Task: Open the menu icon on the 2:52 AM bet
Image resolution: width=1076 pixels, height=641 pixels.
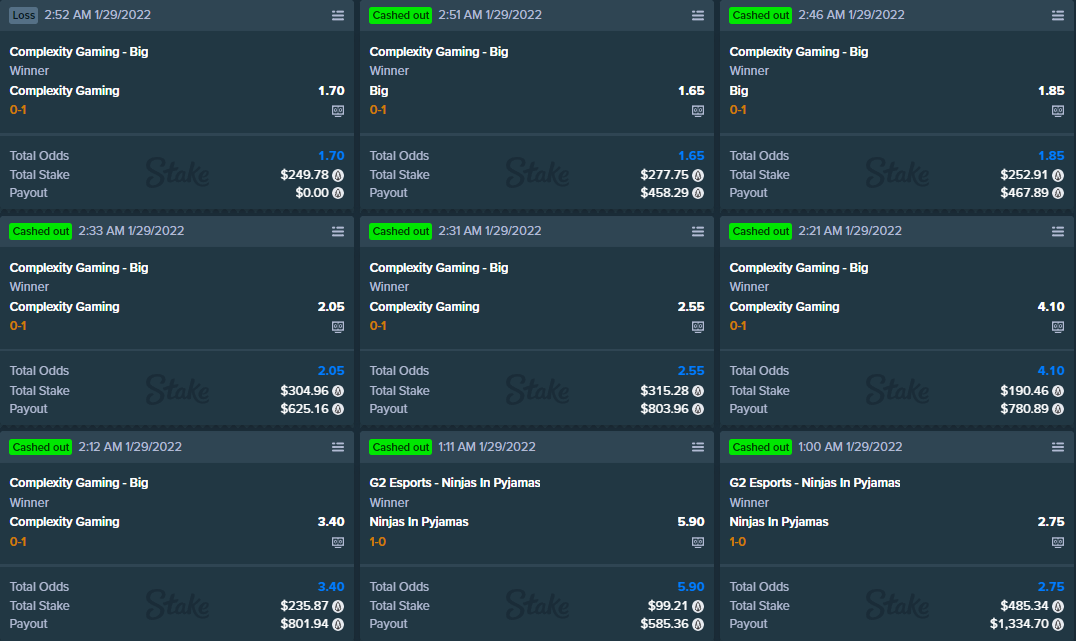Action: coord(338,15)
